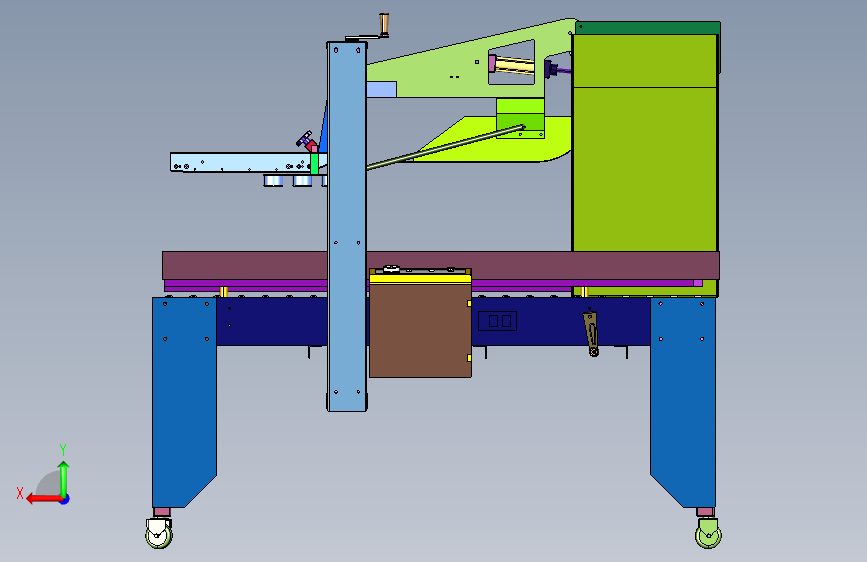The width and height of the screenshot is (867, 562).
Task: Select the grey diagonal support rod
Action: (446, 147)
